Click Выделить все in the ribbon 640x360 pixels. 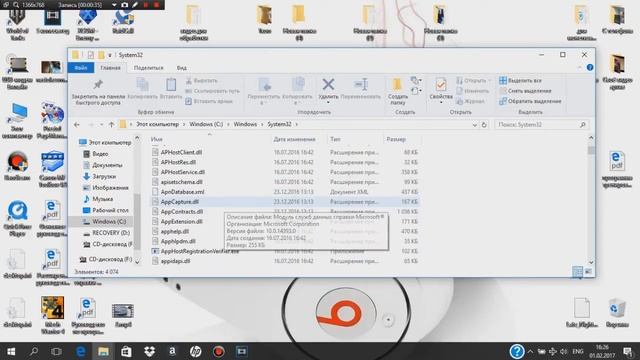[520, 81]
